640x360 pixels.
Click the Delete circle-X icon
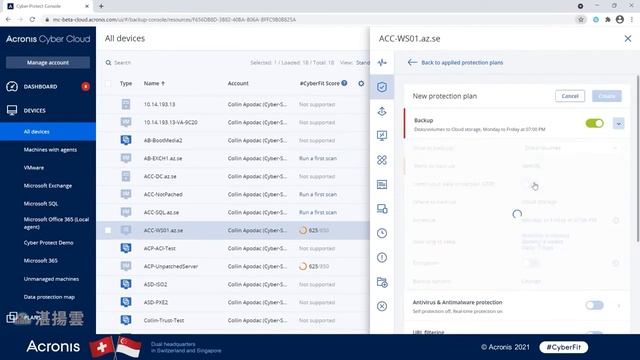point(382,306)
